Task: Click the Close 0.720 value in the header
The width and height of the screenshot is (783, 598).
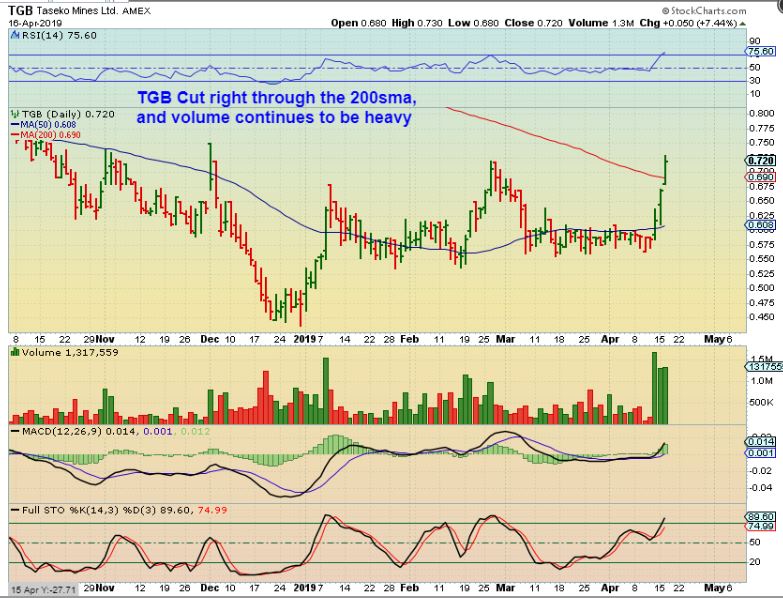Action: coord(533,23)
